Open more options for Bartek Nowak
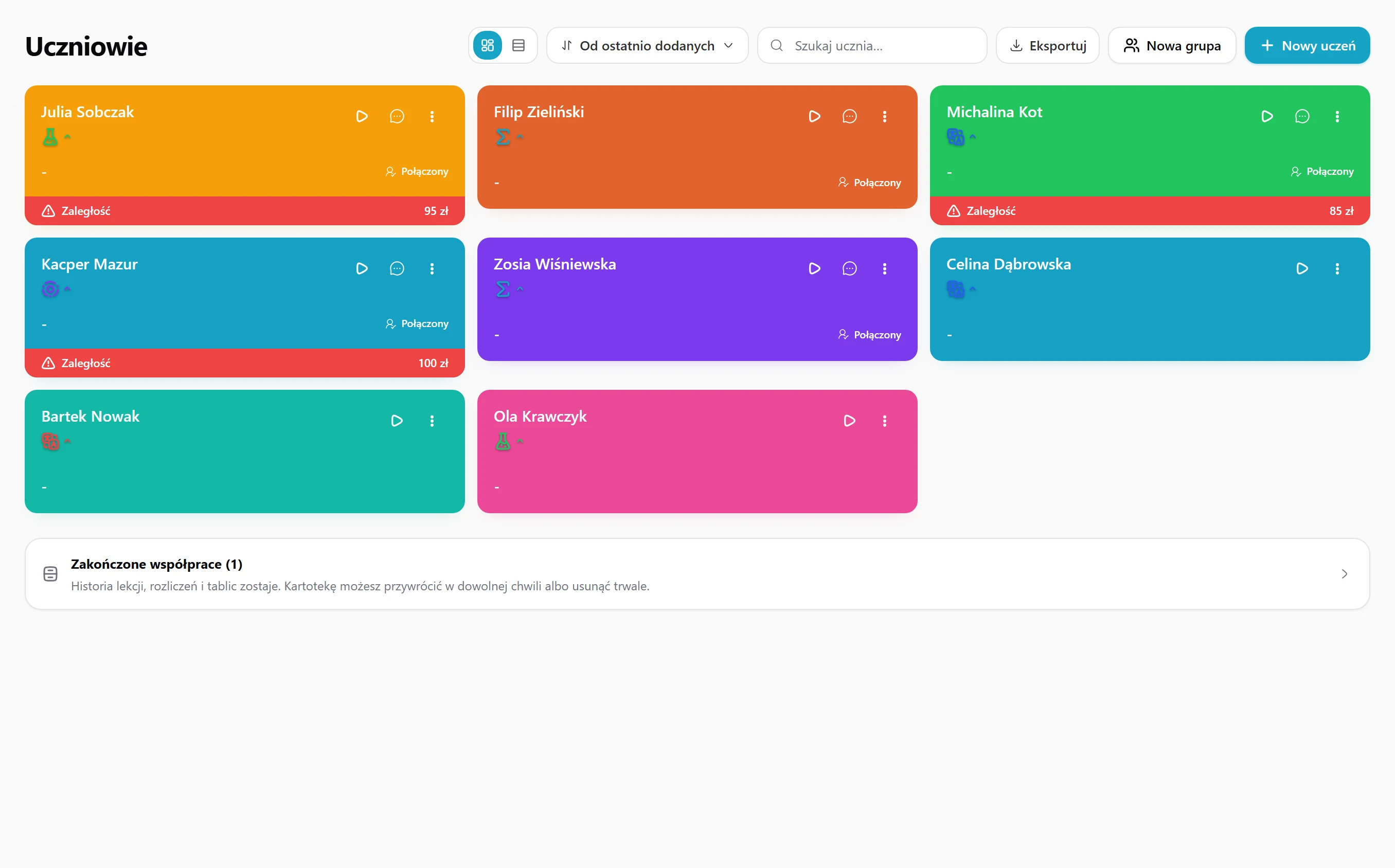 point(432,421)
